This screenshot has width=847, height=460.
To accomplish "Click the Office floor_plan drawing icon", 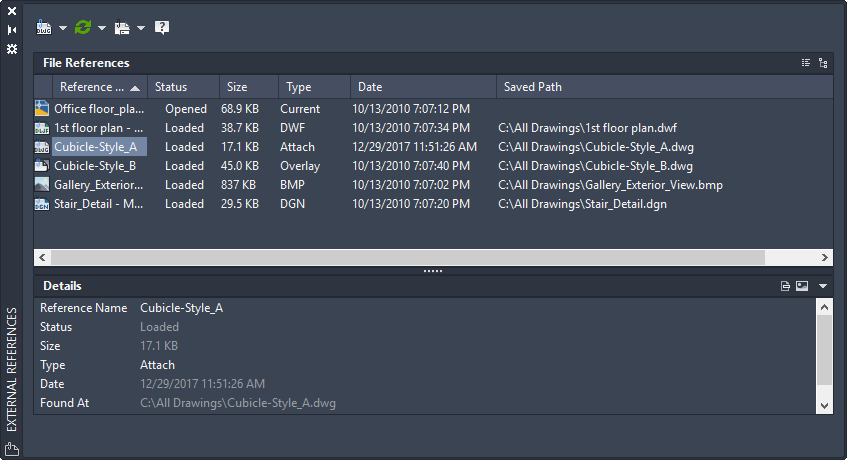I will (x=42, y=109).
